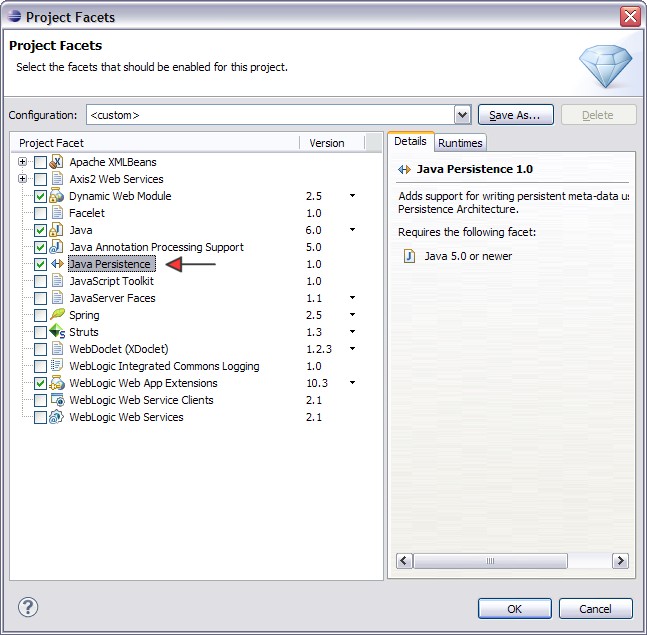
Task: Select the Details tab
Action: click(x=410, y=142)
